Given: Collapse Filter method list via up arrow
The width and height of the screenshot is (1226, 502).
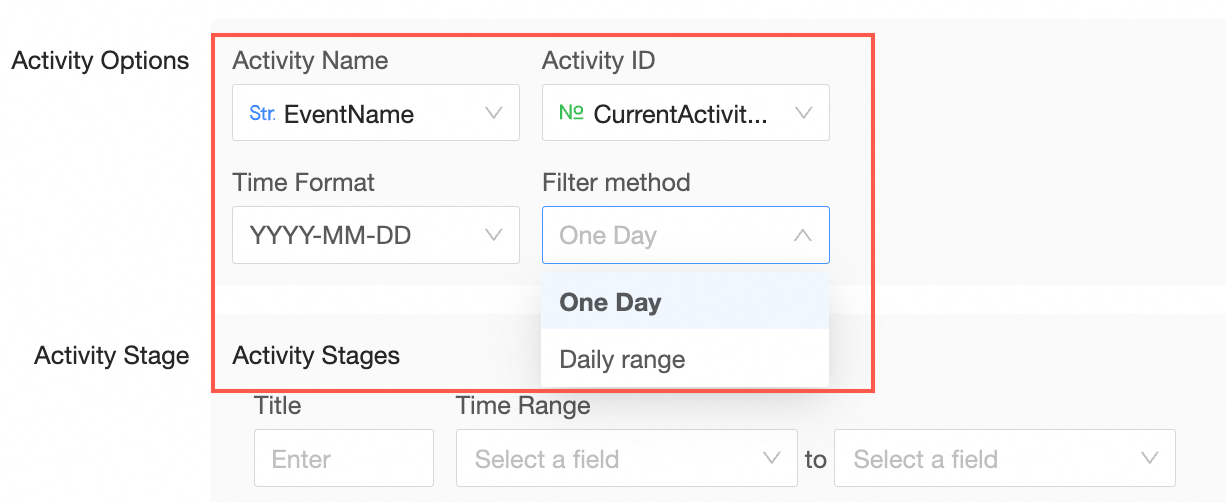Looking at the screenshot, I should 802,236.
